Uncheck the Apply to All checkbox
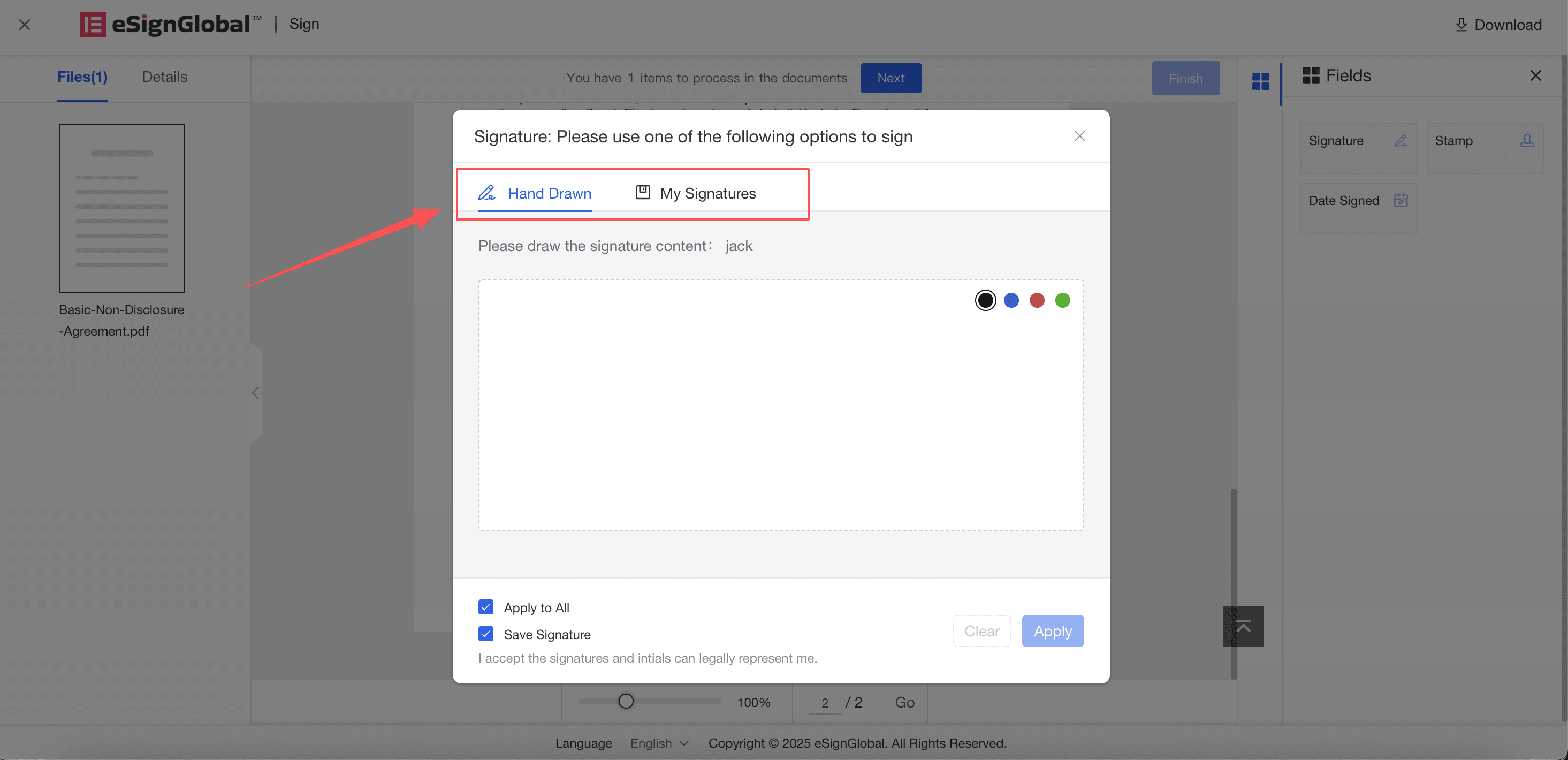 [486, 607]
